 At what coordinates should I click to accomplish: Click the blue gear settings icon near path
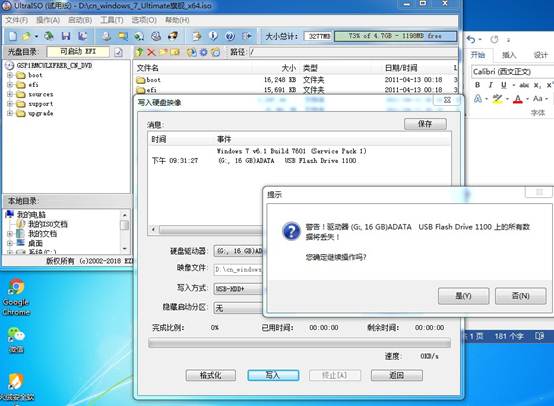(x=204, y=52)
